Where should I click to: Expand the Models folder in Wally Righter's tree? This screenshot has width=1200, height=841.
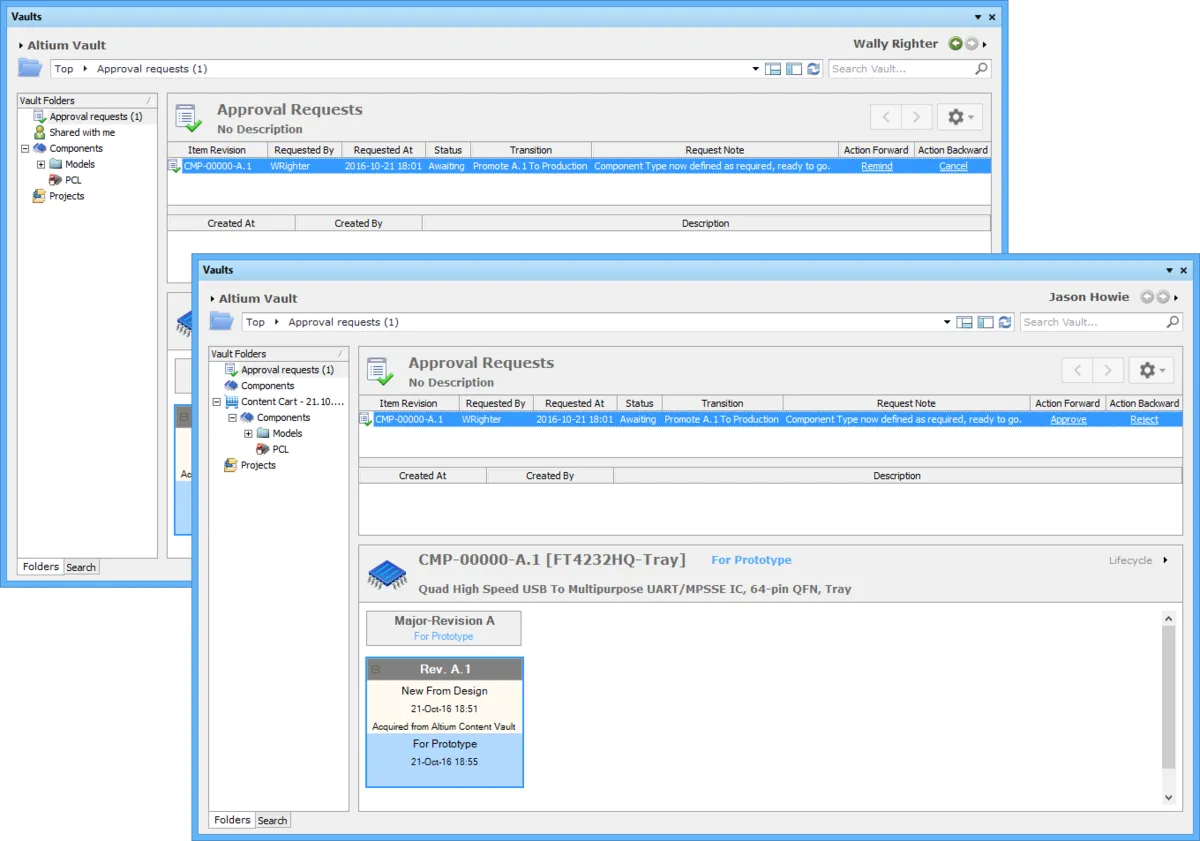click(x=41, y=164)
